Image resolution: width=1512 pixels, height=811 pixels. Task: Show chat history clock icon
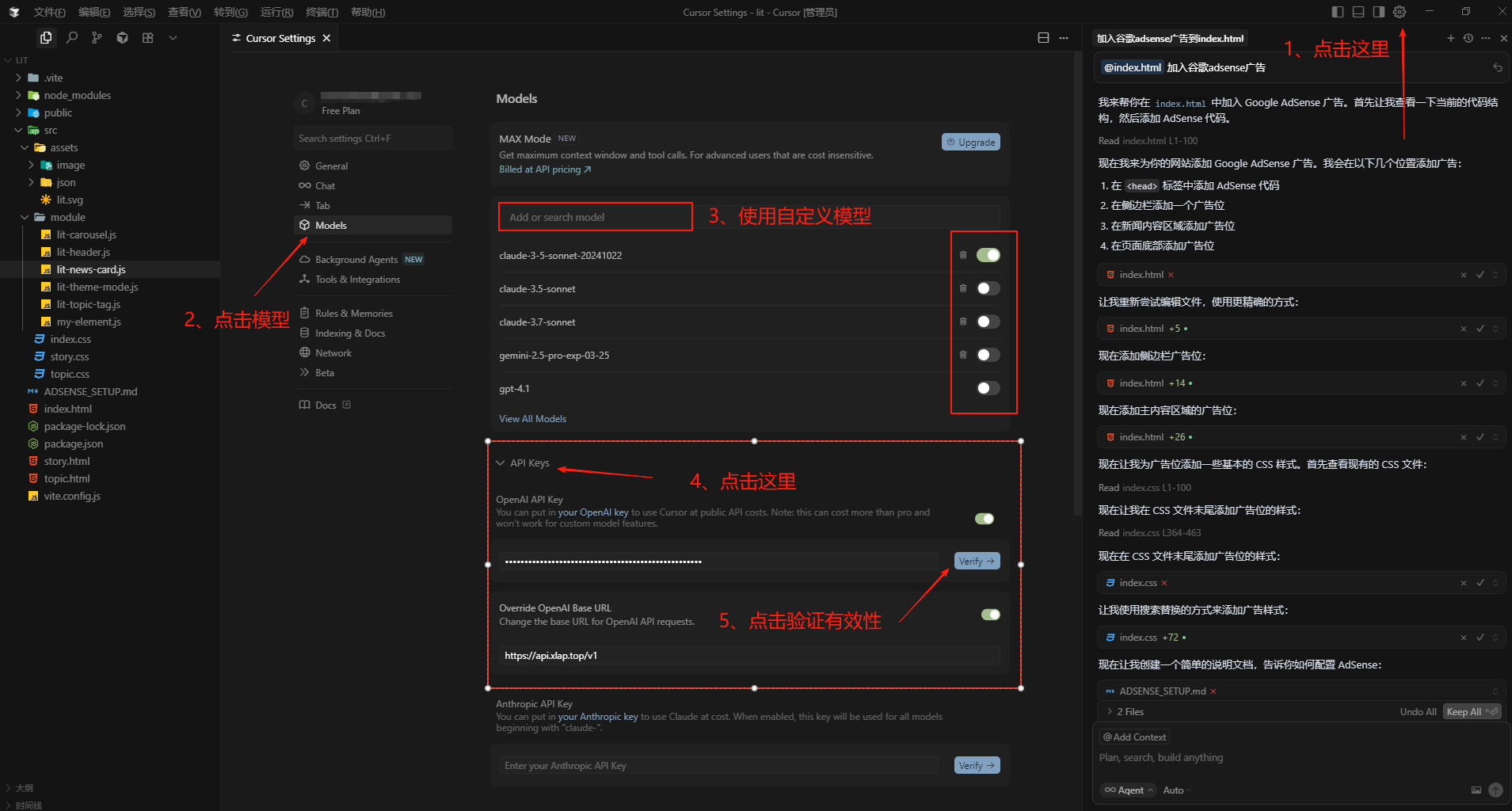tap(1468, 38)
